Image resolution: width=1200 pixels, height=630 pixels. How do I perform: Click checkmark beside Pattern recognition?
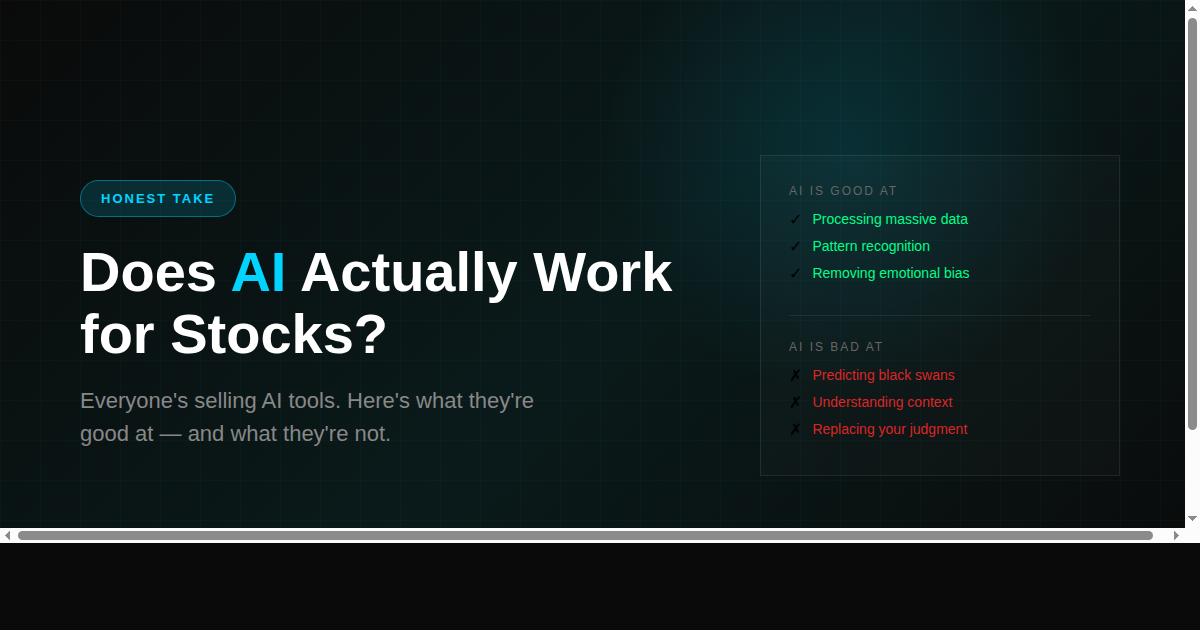(x=795, y=246)
